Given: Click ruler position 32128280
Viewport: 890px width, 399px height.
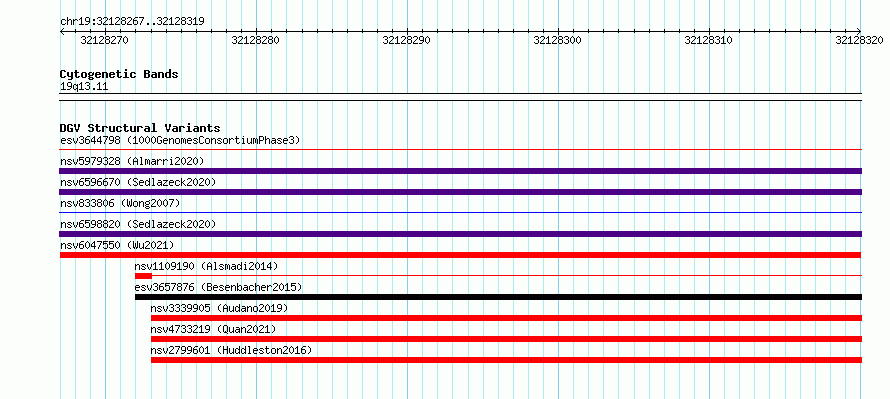Looking at the screenshot, I should (255, 40).
